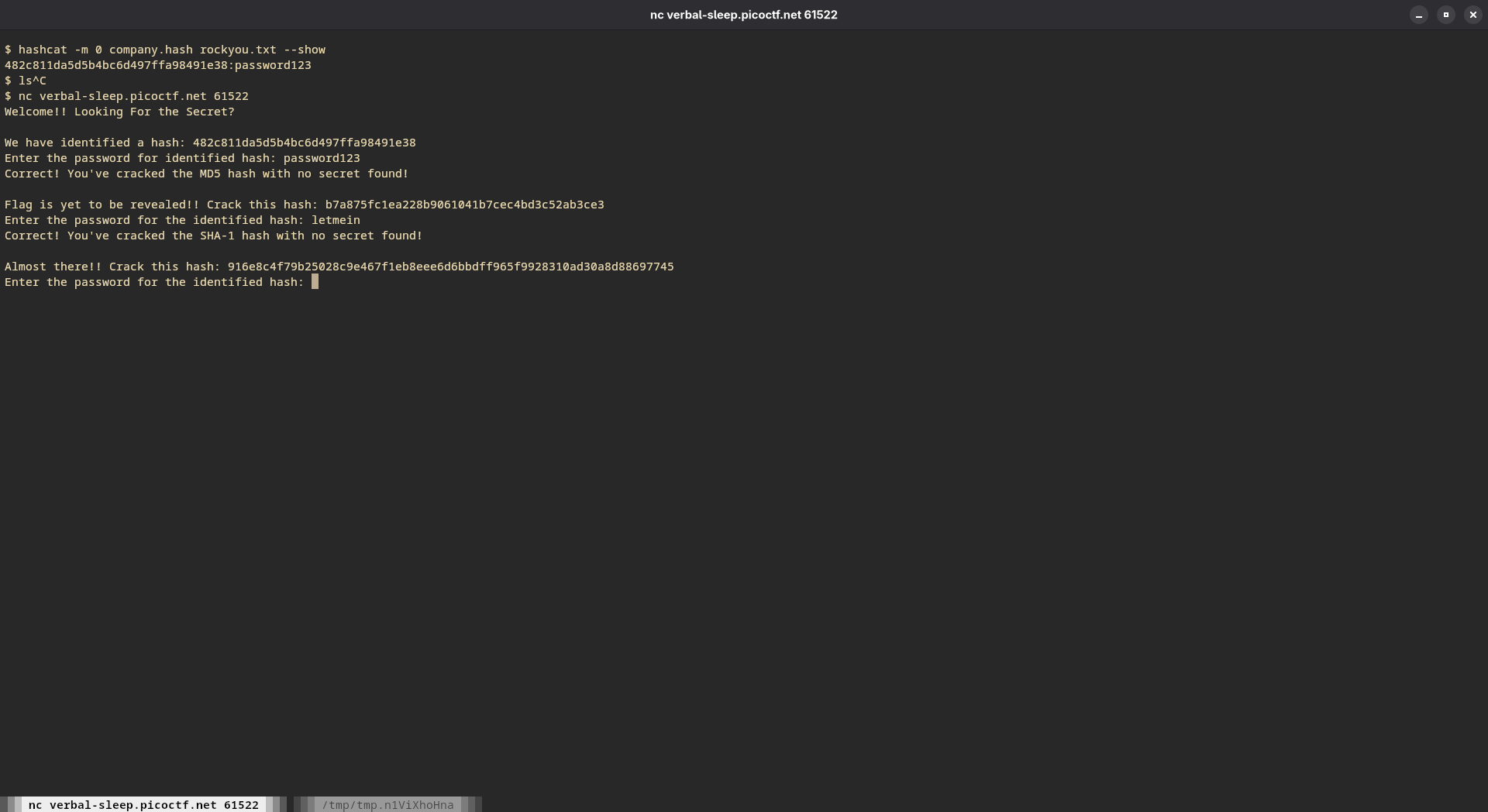The height and width of the screenshot is (812, 1488).
Task: Click 'password123' in the Enter the password line
Action: 322,158
